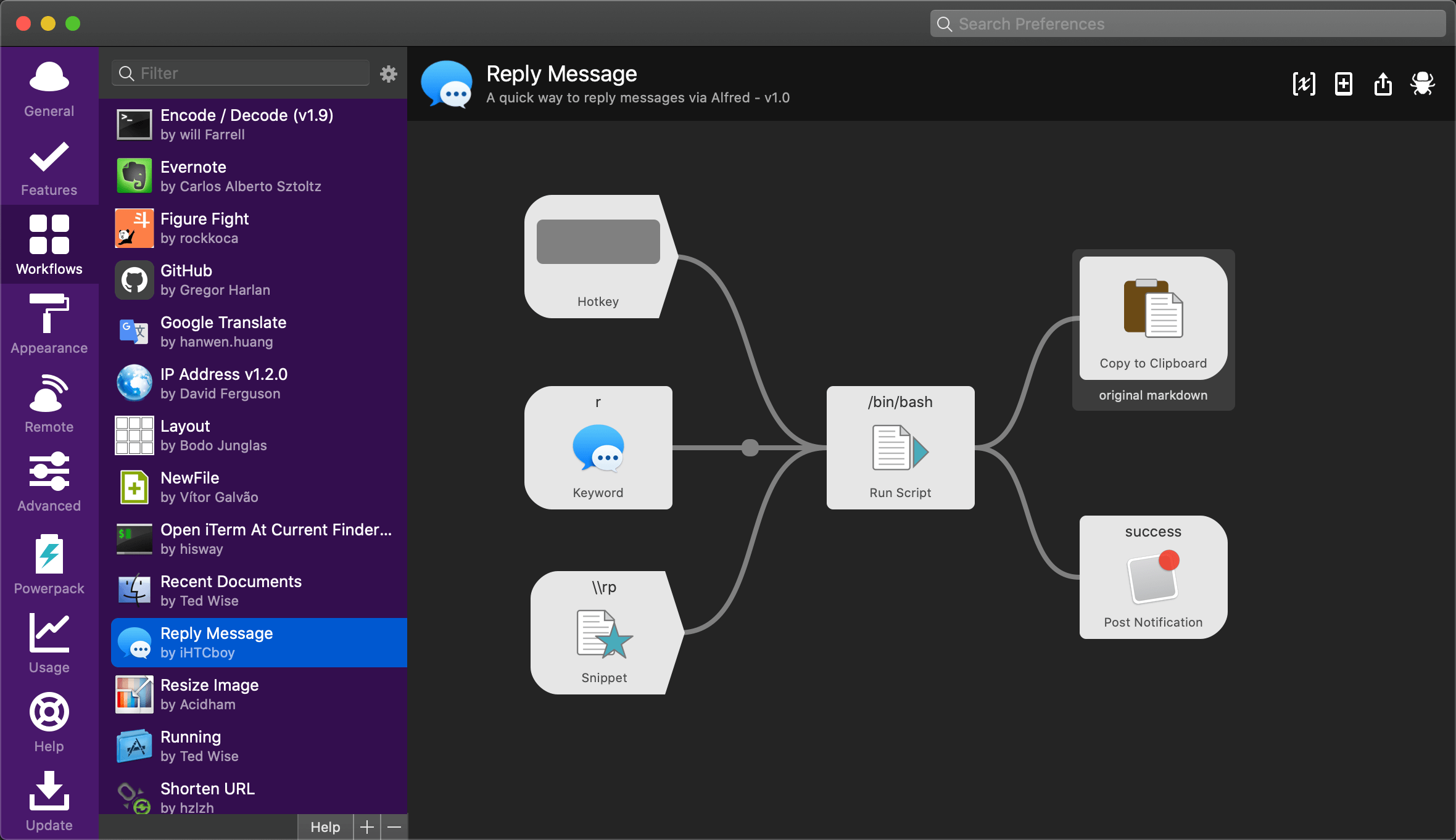This screenshot has width=1456, height=840.
Task: Click the Reply Message workflow title
Action: tap(561, 74)
